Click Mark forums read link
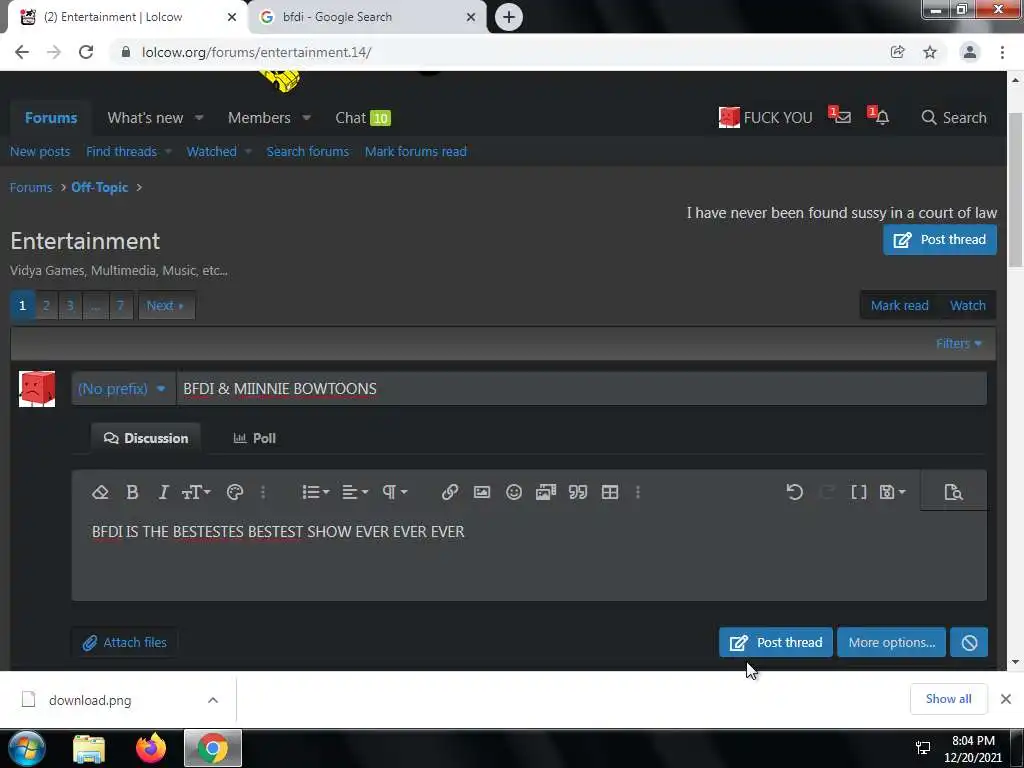This screenshot has width=1024, height=768. [416, 152]
